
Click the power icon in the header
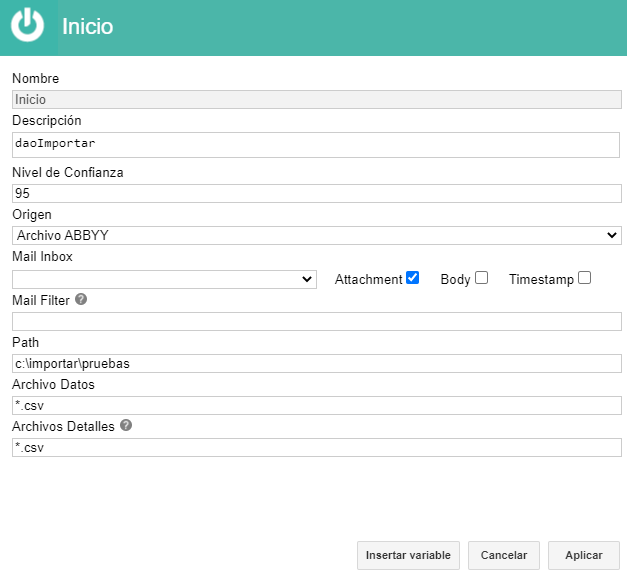coord(27,25)
